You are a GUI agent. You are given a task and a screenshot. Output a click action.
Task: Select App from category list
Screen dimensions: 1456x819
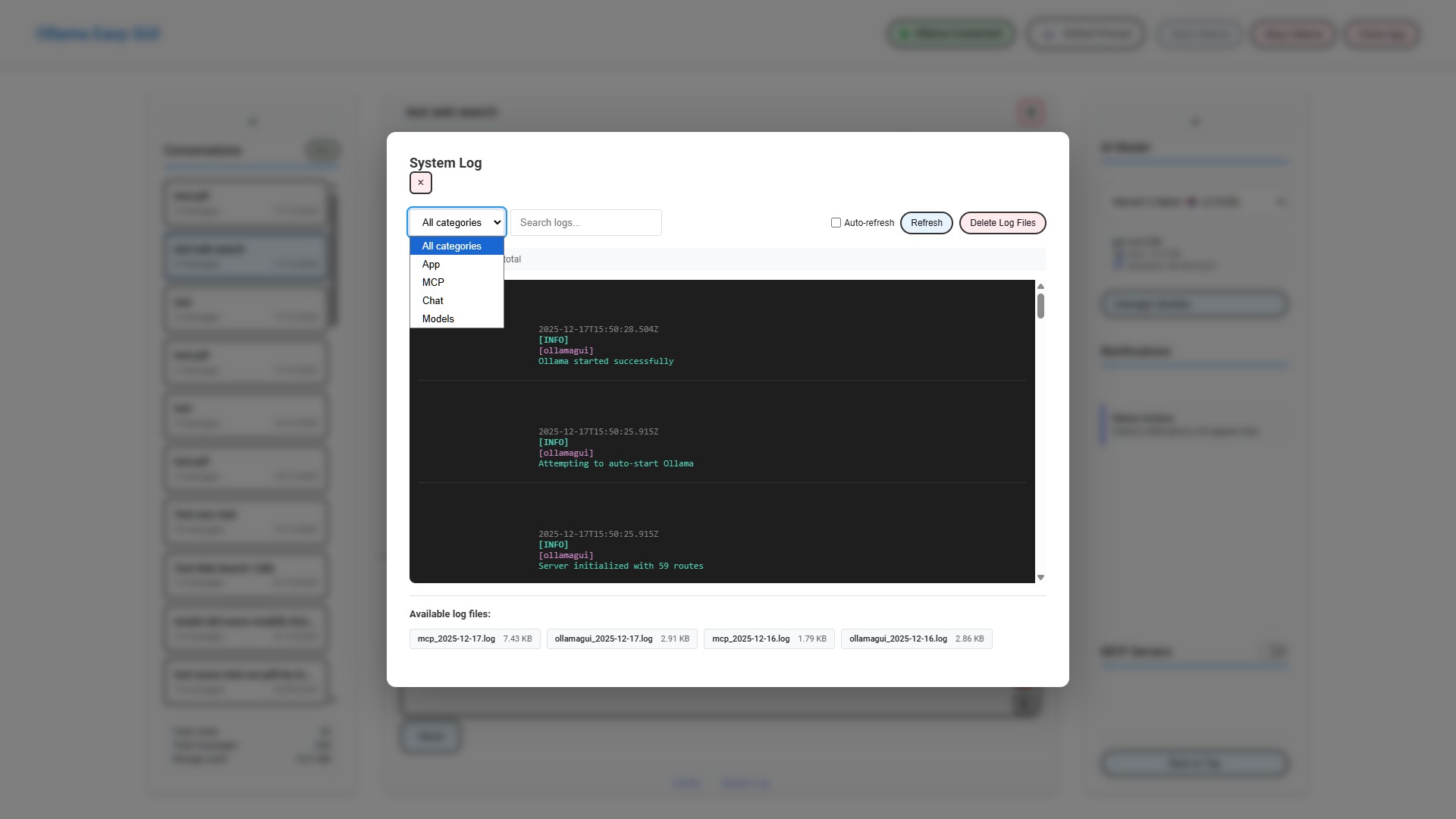(431, 265)
